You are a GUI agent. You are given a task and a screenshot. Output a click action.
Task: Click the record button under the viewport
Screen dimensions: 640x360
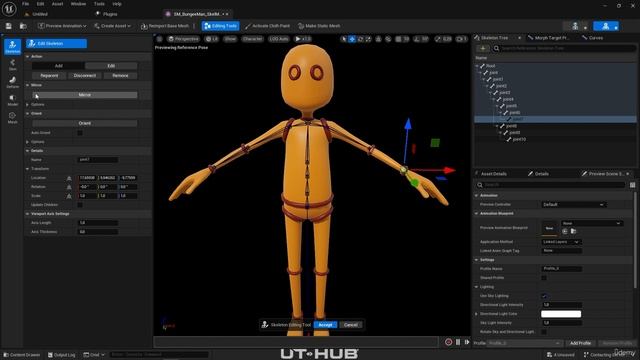point(448,342)
